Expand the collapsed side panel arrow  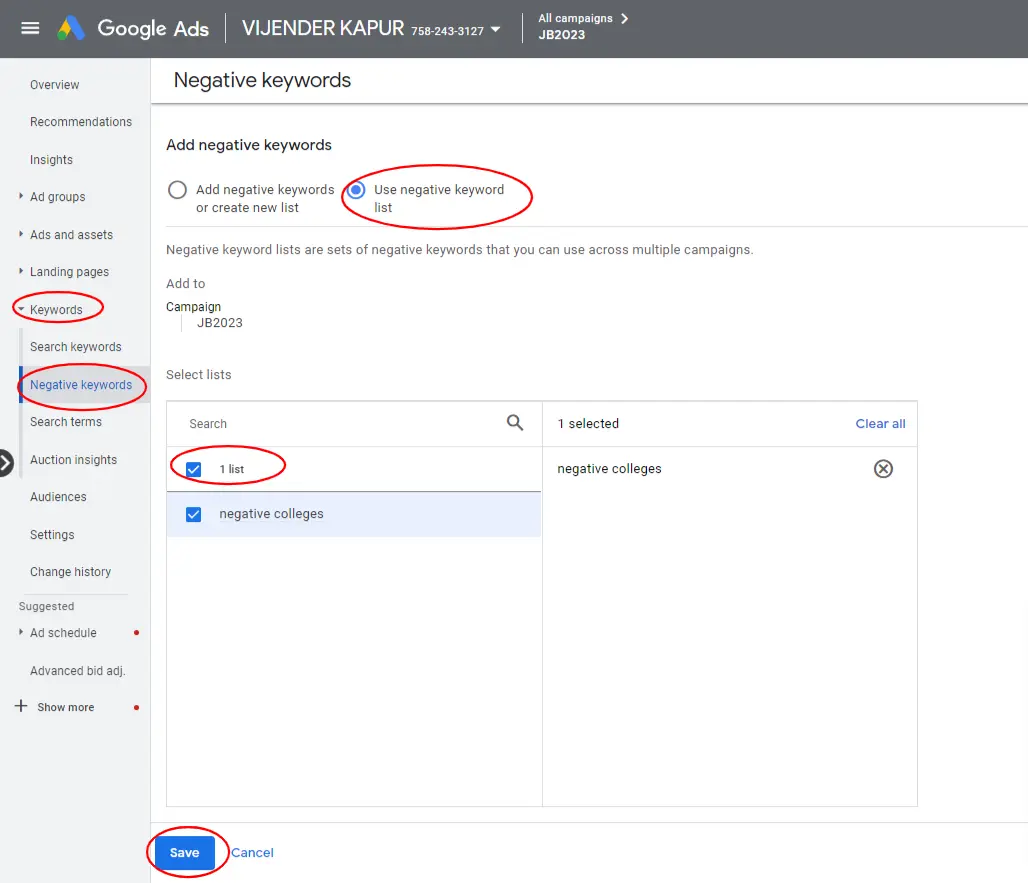(5, 463)
